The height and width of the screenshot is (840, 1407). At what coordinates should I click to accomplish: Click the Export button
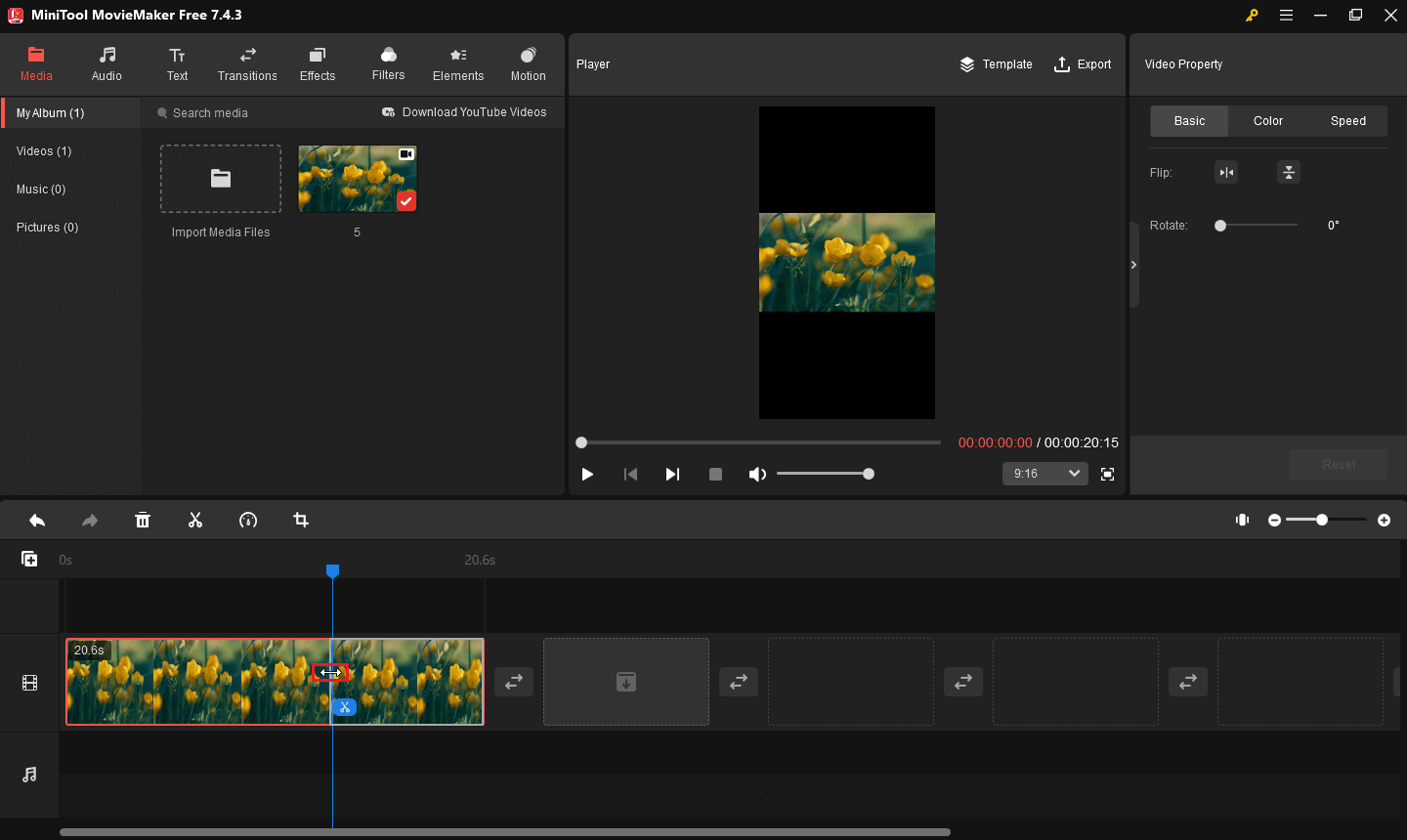(x=1083, y=64)
